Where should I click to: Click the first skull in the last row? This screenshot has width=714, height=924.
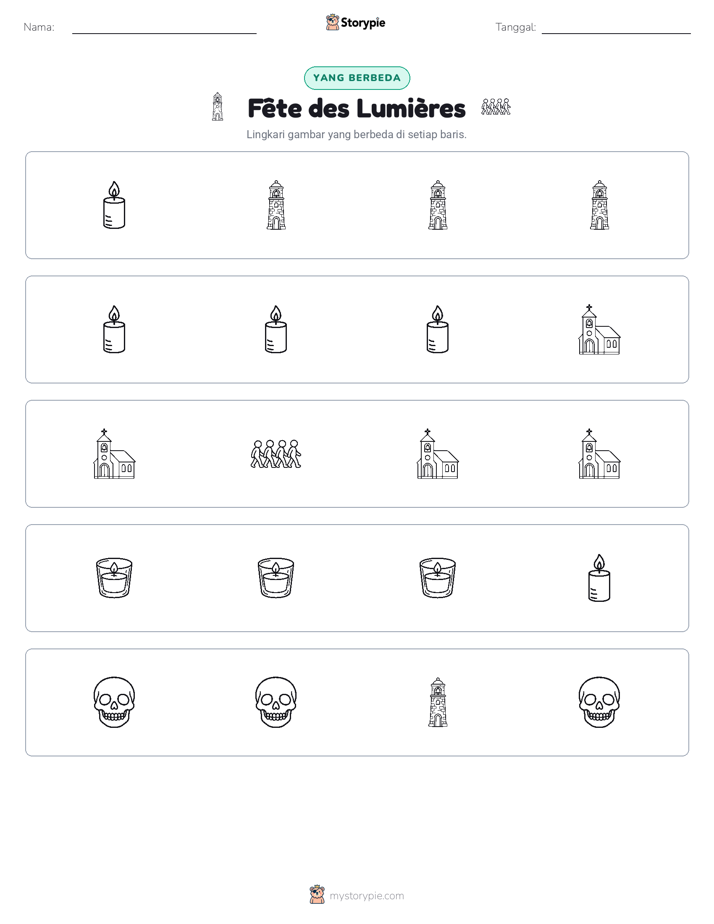[114, 702]
